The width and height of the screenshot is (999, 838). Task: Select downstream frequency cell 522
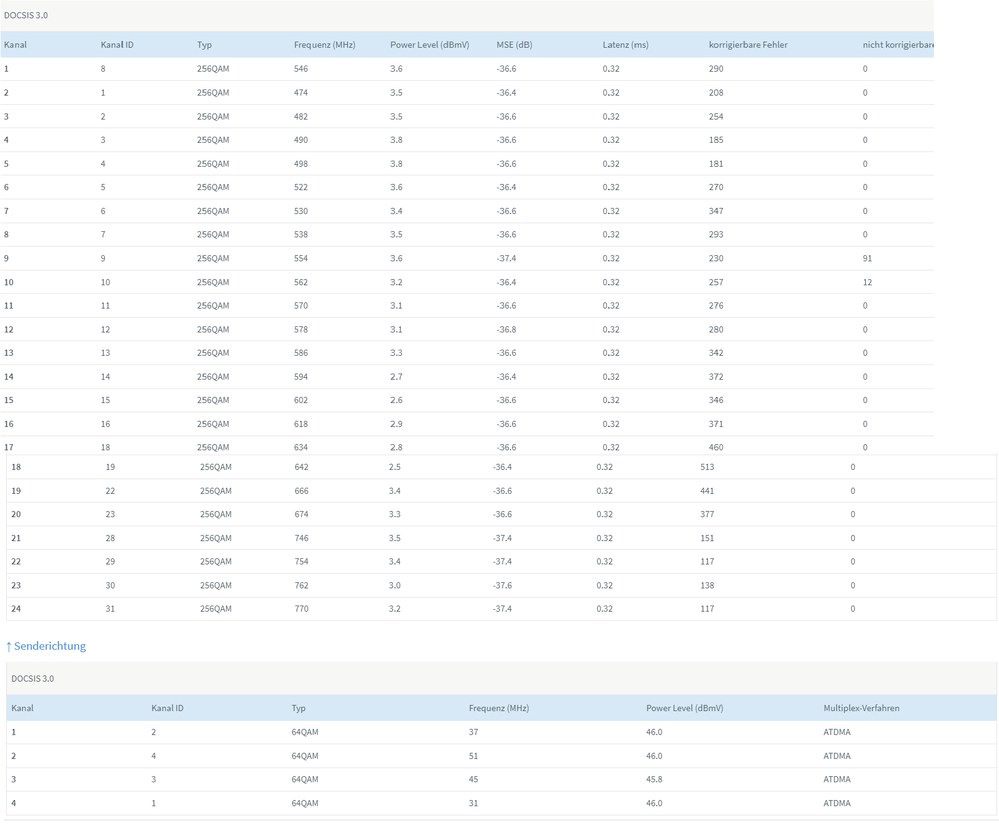[301, 187]
